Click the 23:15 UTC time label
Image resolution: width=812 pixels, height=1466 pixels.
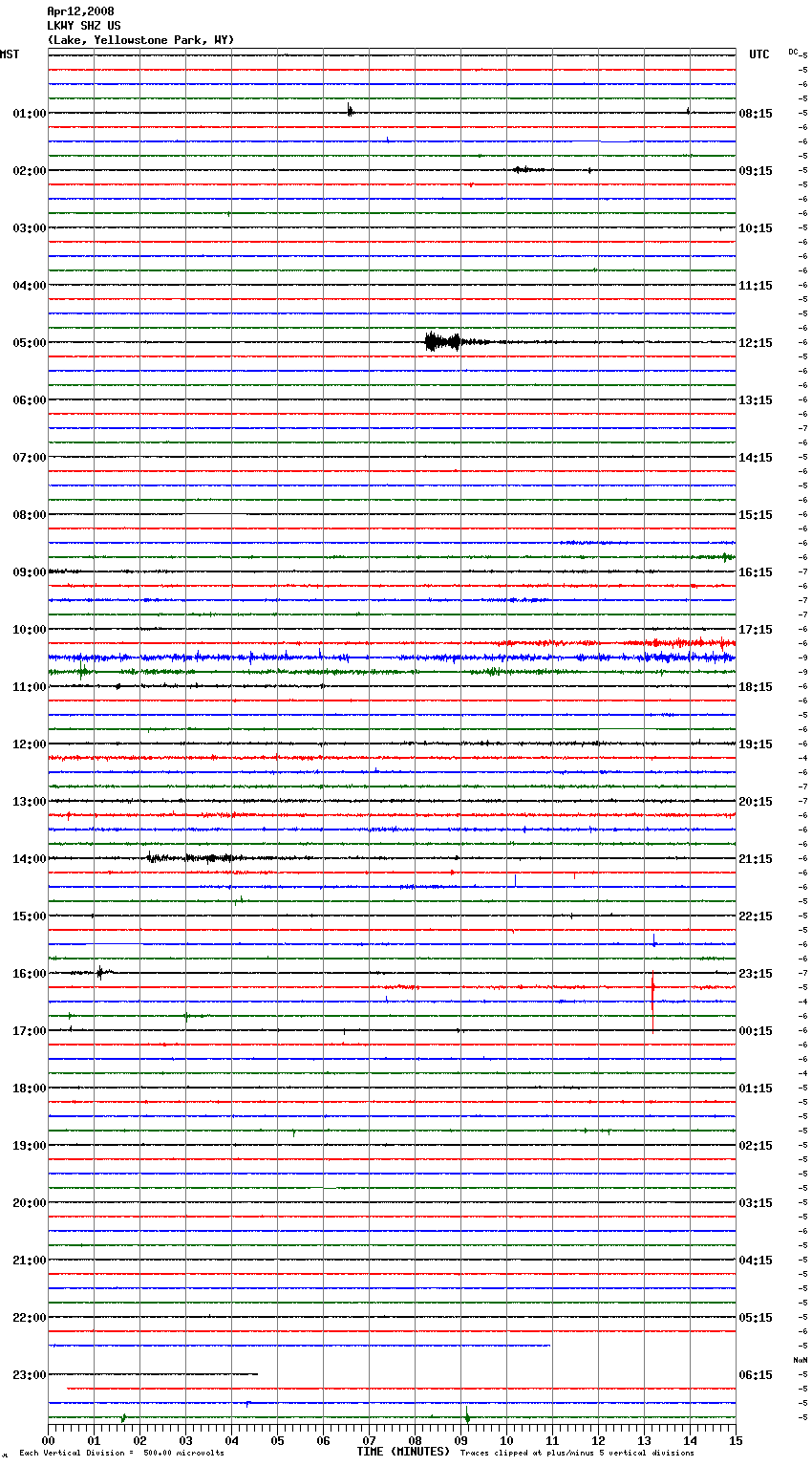pos(756,974)
